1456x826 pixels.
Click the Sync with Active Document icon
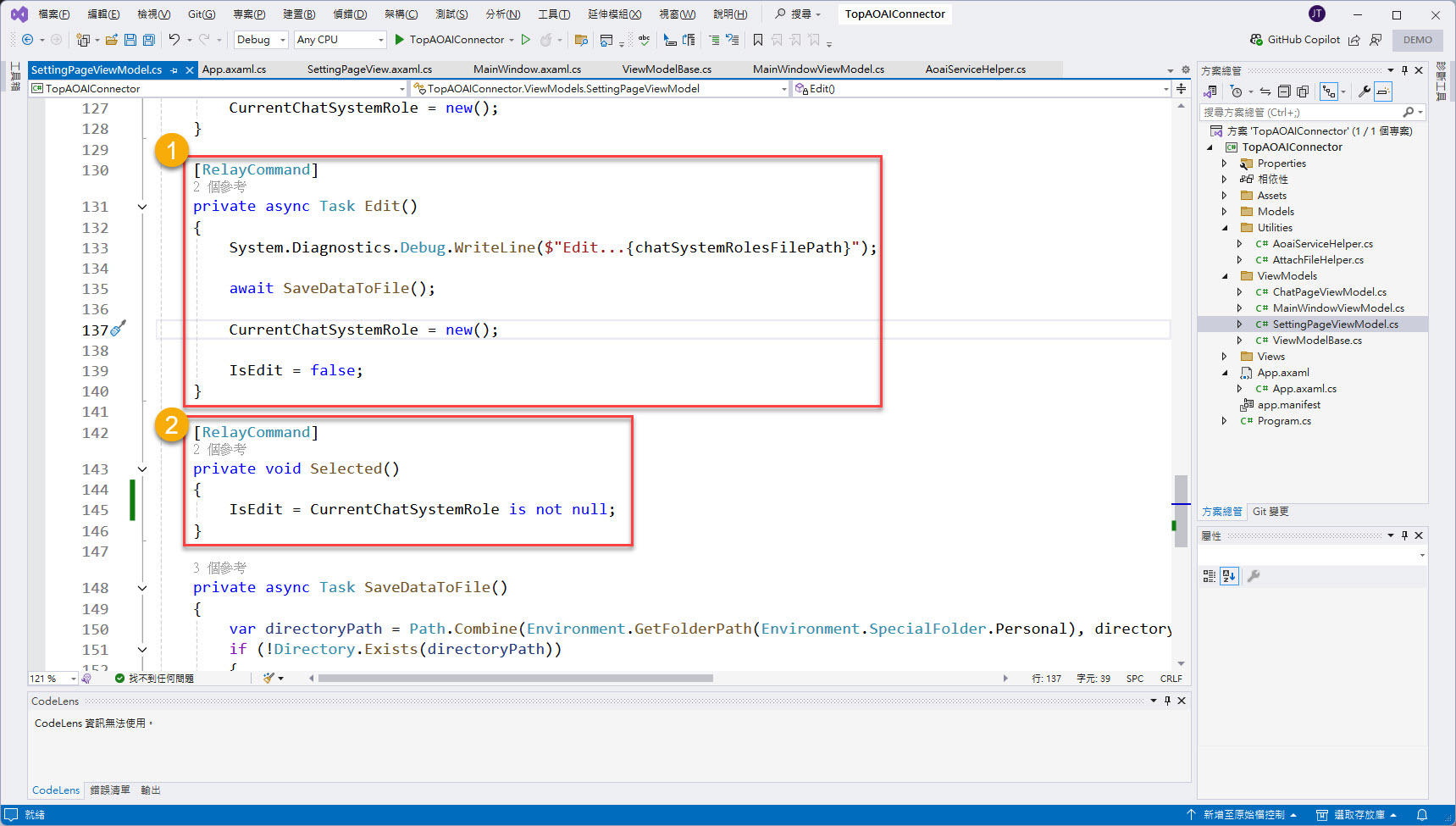point(1265,91)
